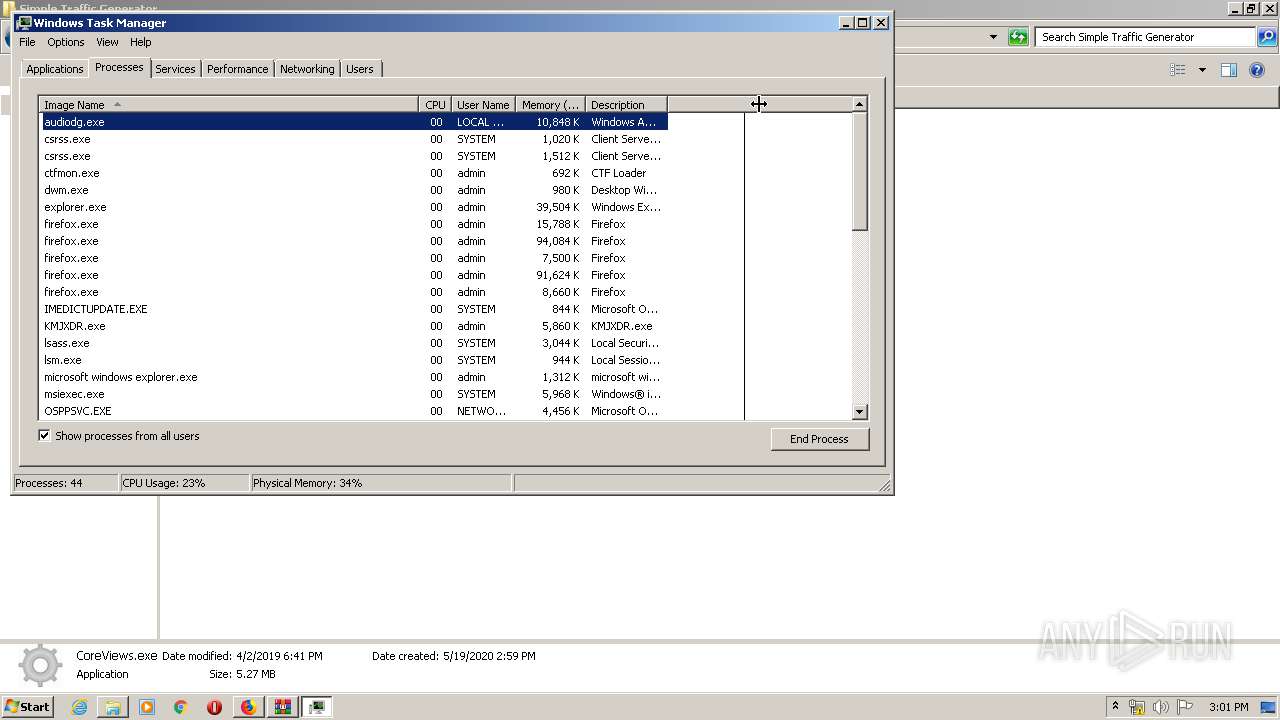Open the Help menu
This screenshot has height=720, width=1280.
click(140, 42)
